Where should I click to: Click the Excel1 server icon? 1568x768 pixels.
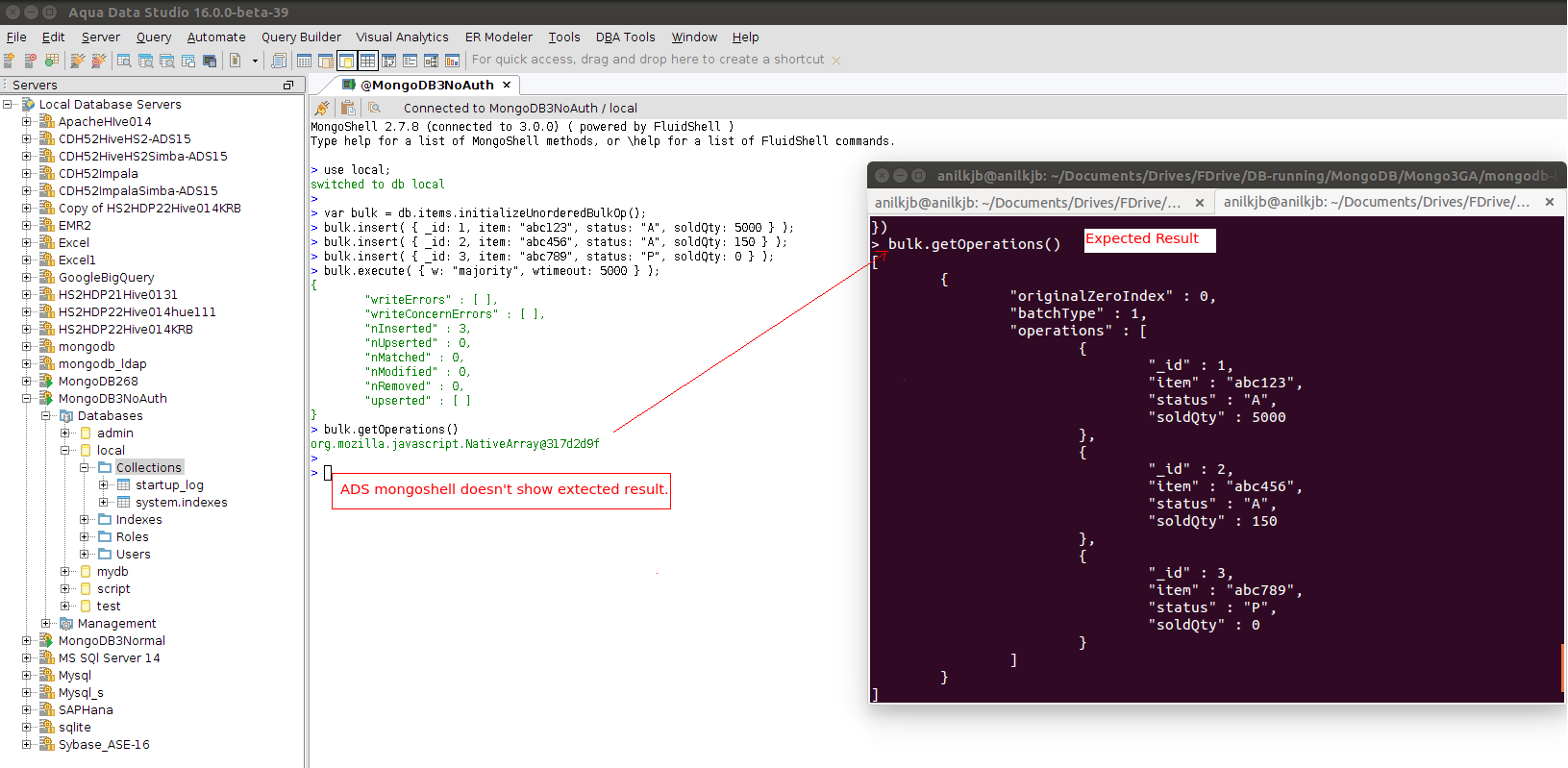pyautogui.click(x=46, y=260)
